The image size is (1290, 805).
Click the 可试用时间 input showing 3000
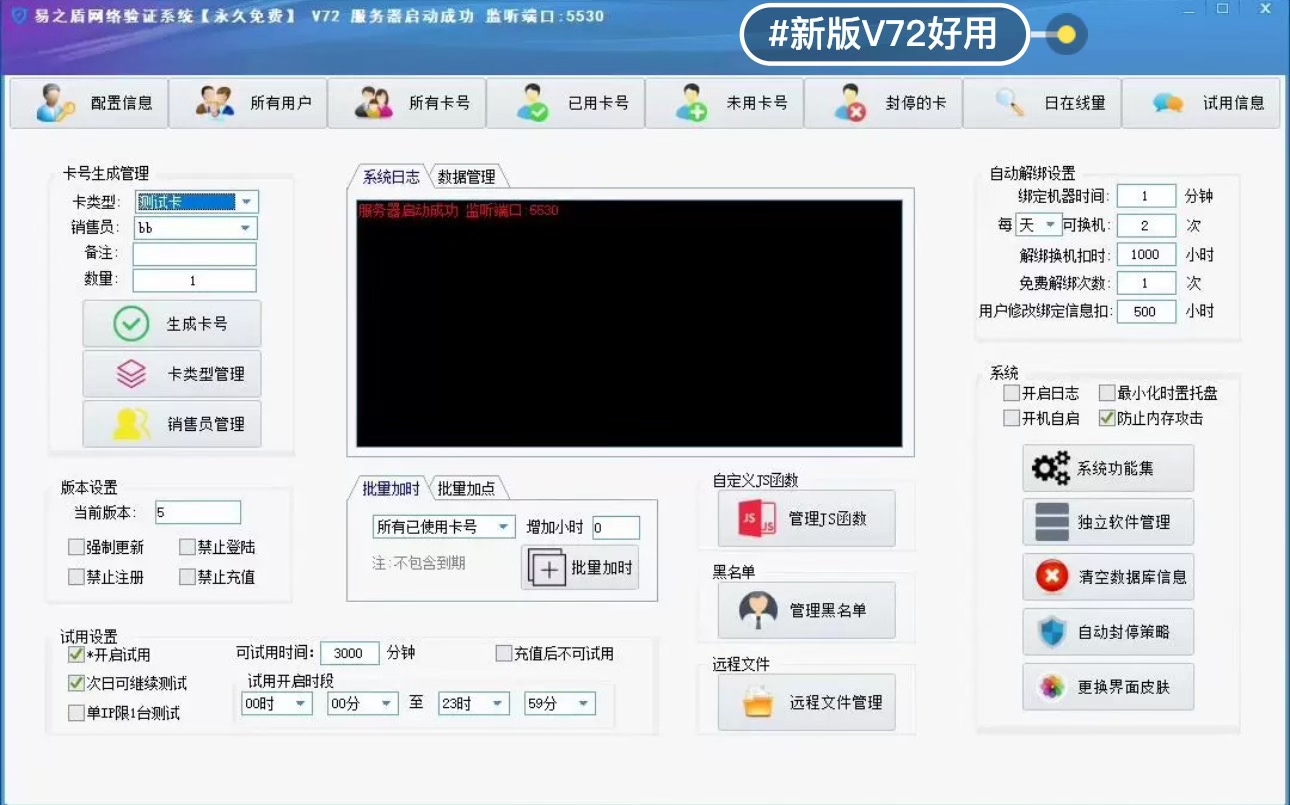349,653
